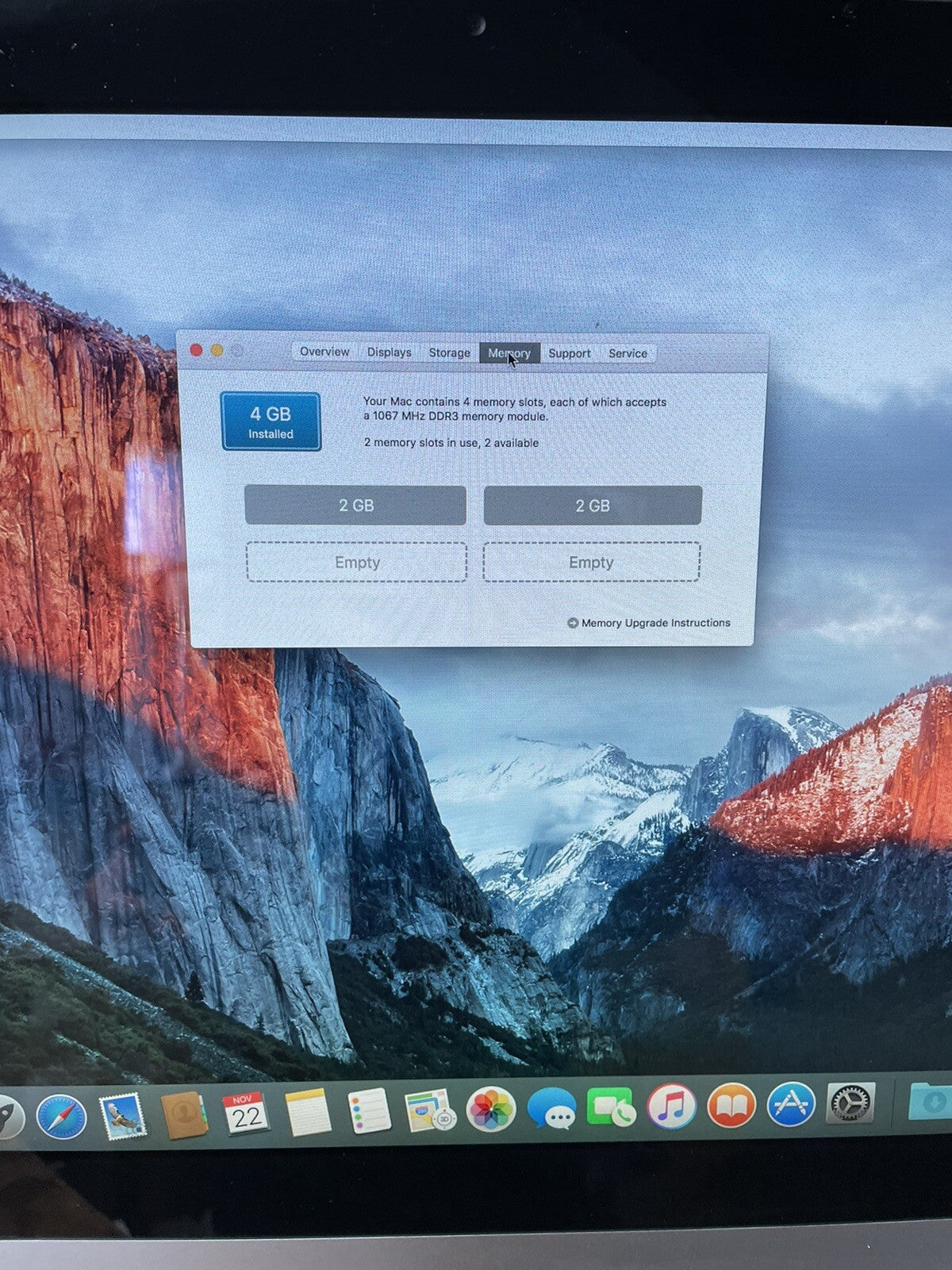
Task: Close the About This Mac window
Action: coord(196,350)
